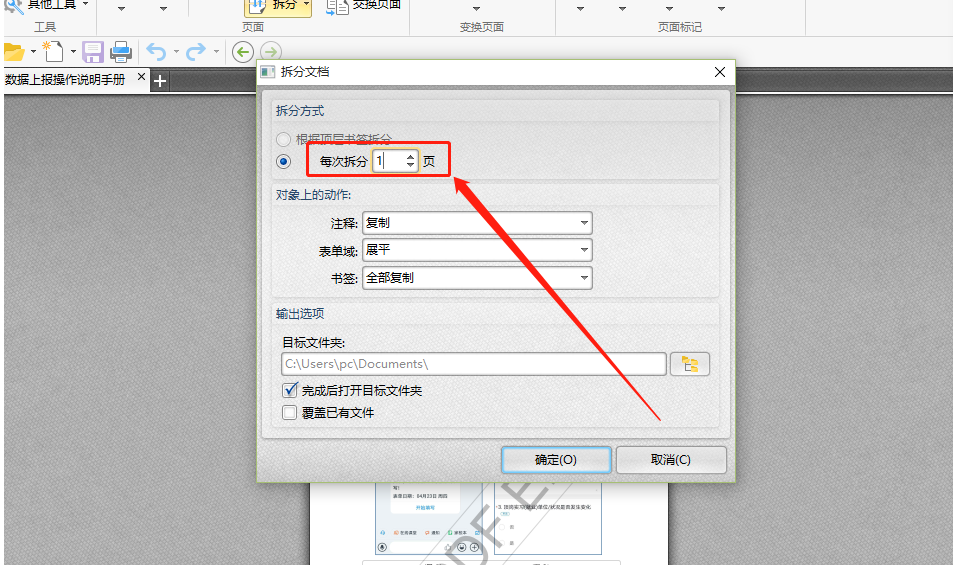Save the document with the floppy disk icon
This screenshot has height=567, width=954.
click(92, 52)
